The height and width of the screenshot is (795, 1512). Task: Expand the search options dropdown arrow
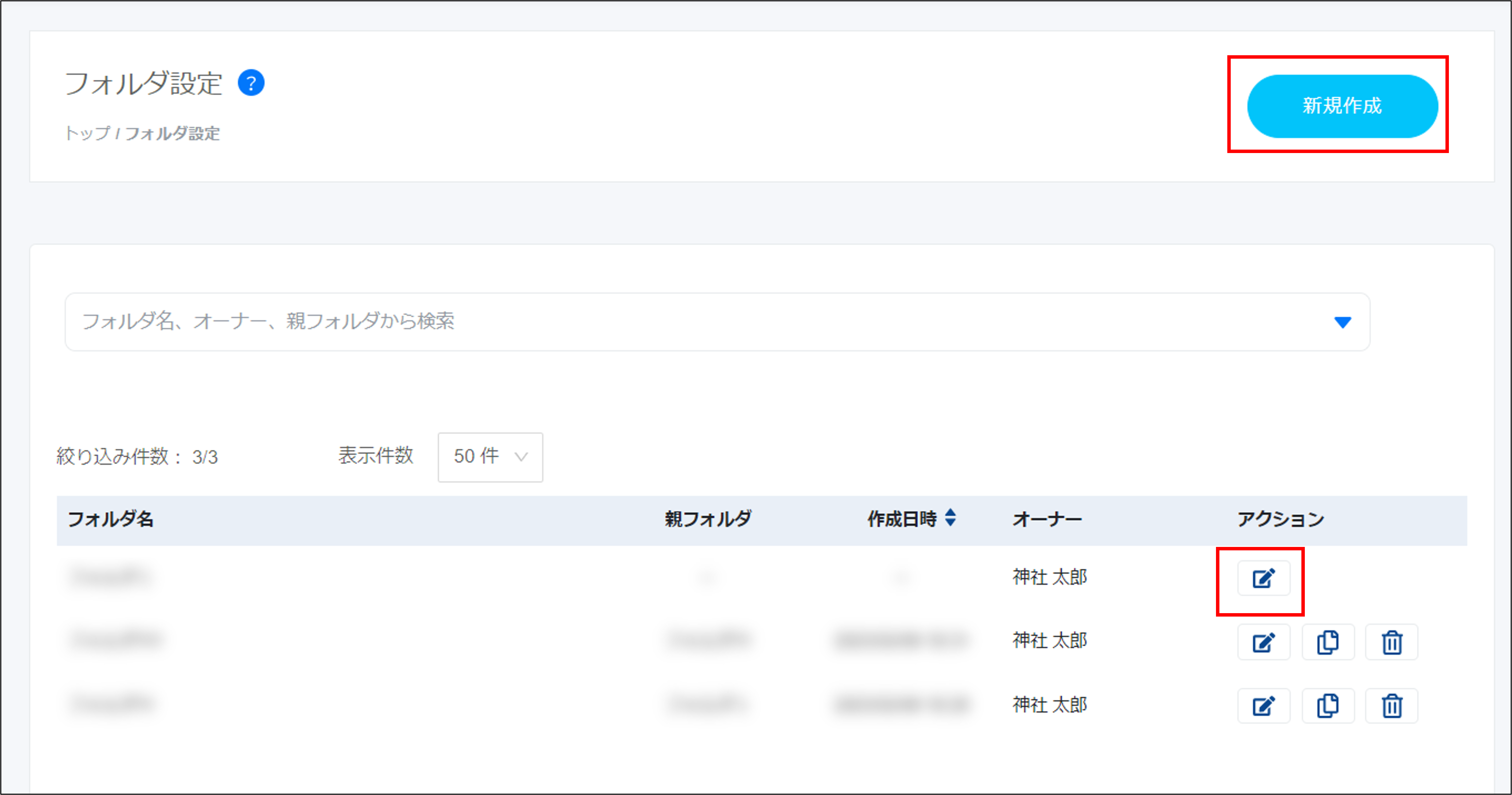pos(1343,322)
